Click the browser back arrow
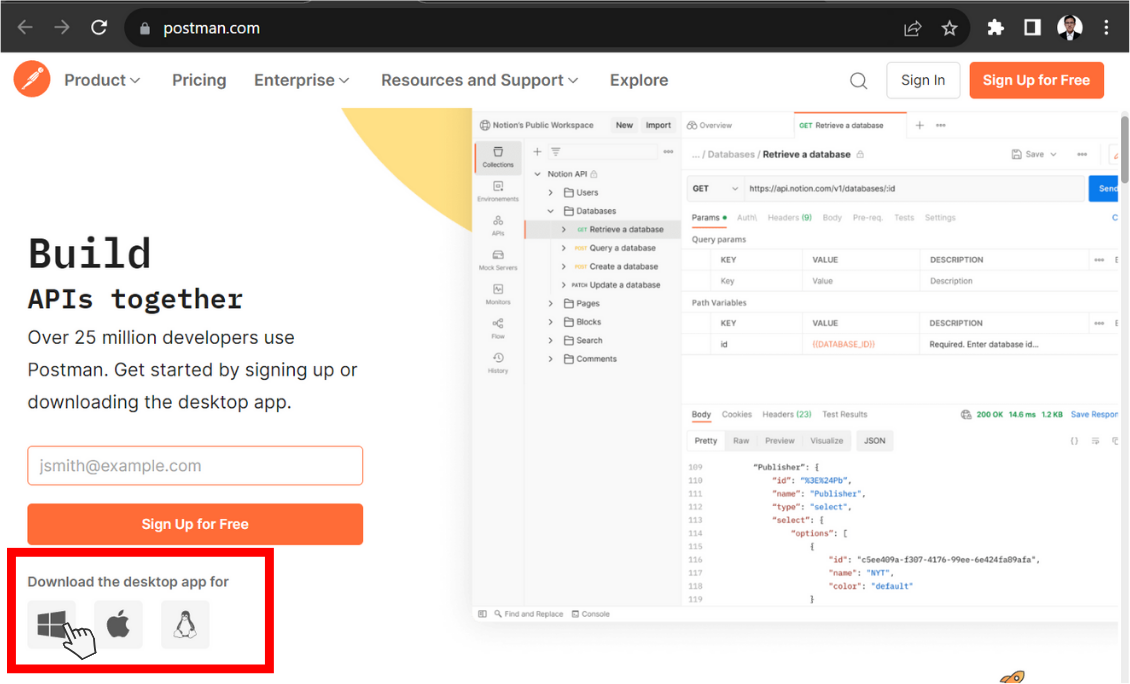The width and height of the screenshot is (1130, 684). click(x=25, y=27)
